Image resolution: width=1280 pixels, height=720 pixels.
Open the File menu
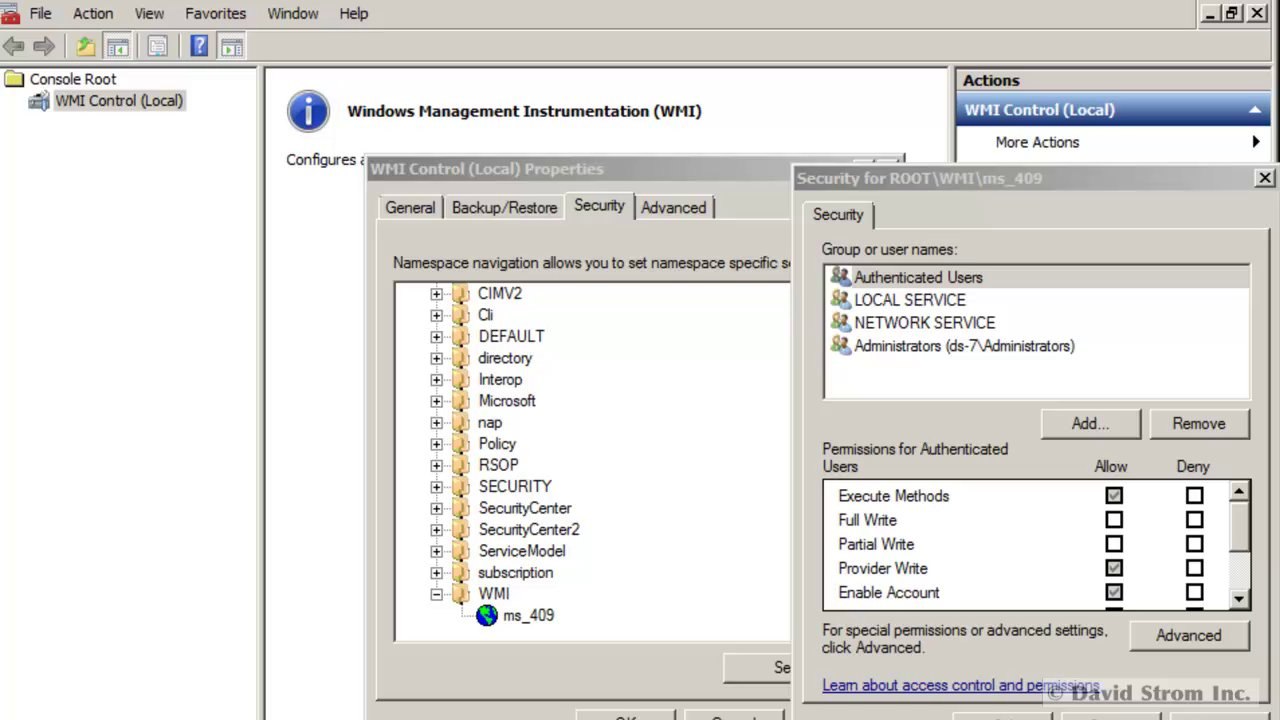40,13
